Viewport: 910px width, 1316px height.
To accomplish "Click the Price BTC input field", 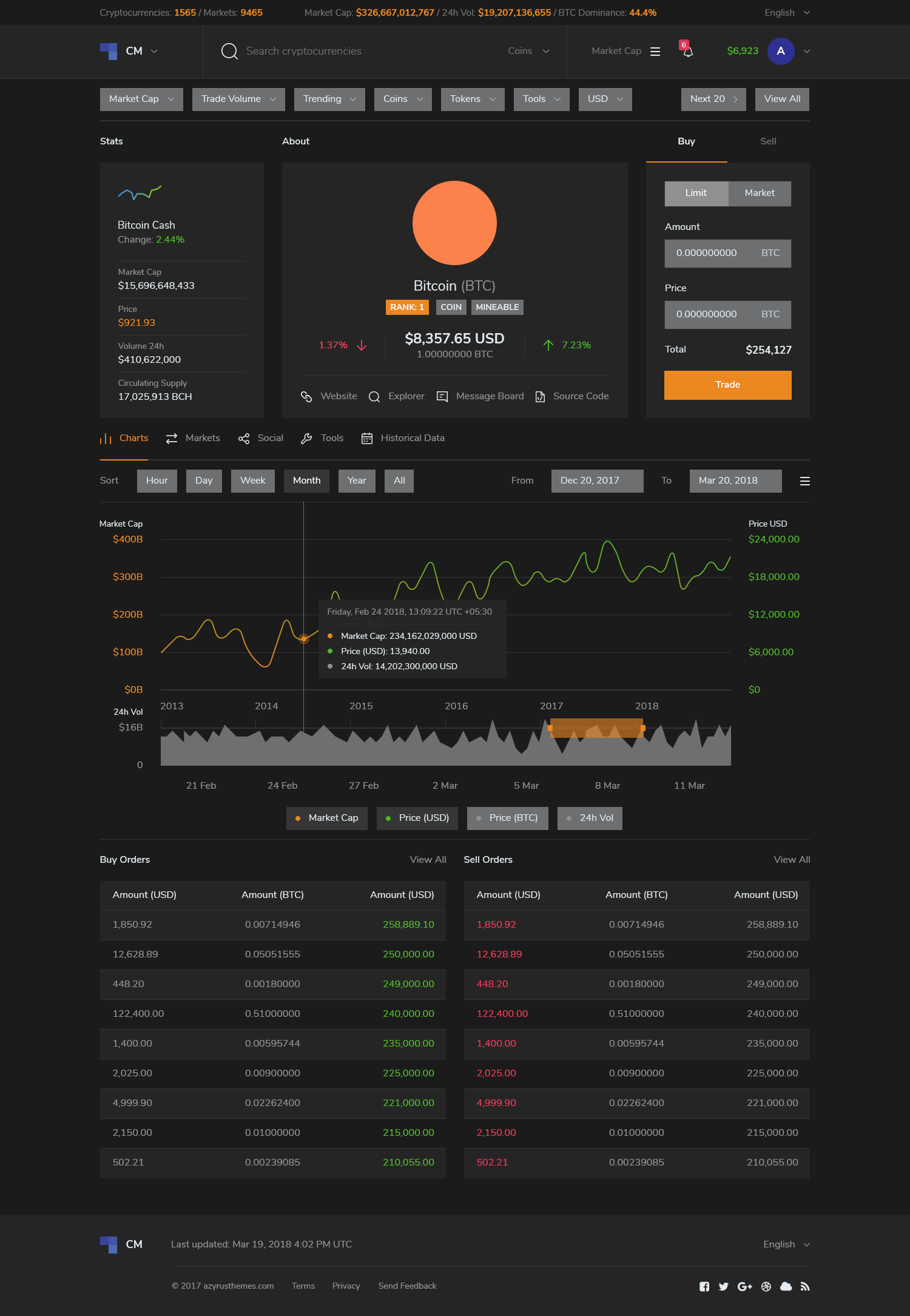I will pyautogui.click(x=728, y=315).
